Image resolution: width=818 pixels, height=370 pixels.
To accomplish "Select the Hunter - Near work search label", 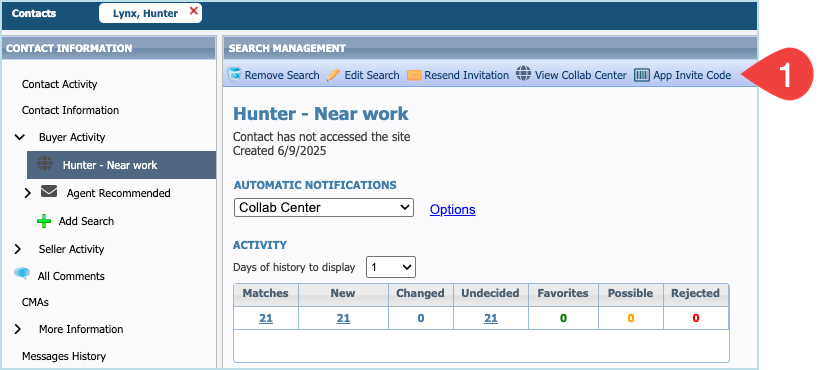I will point(110,165).
